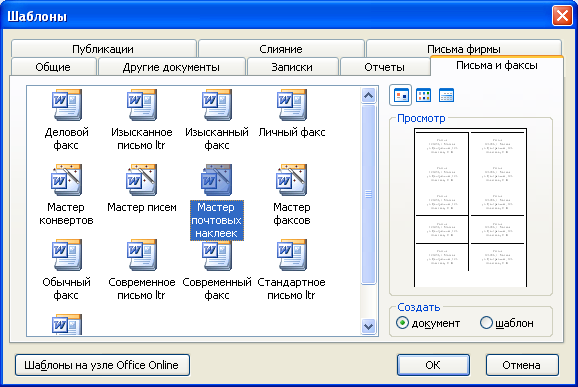
Task: Select the Современный факс template icon
Action: pos(217,255)
